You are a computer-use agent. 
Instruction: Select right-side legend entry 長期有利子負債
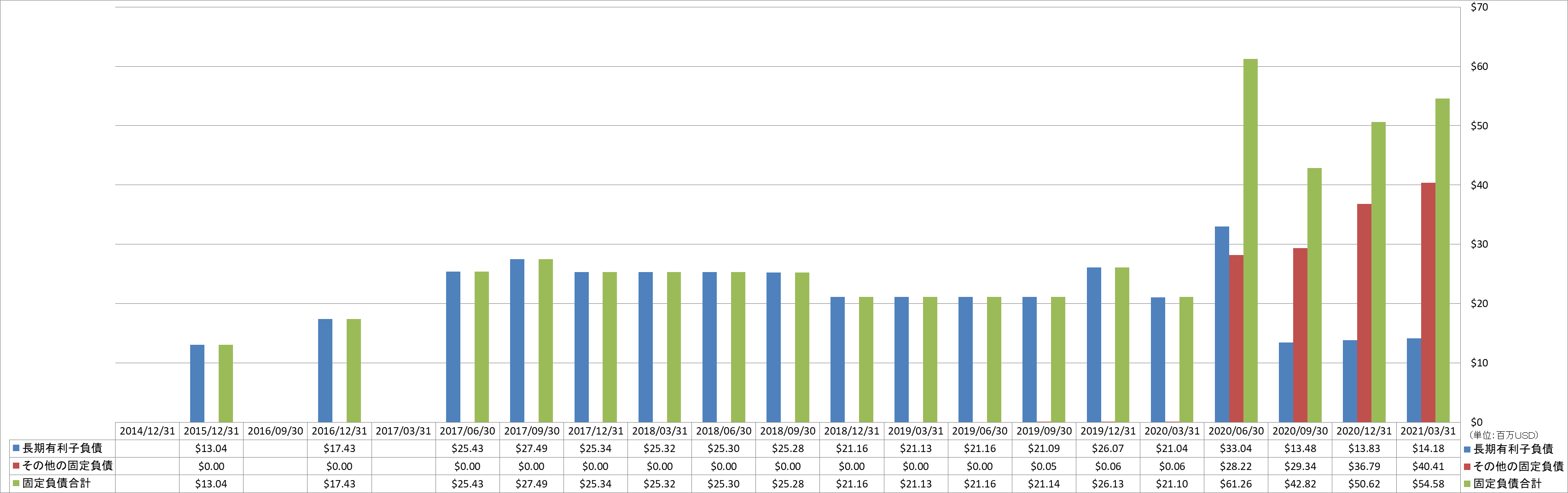(x=1508, y=449)
